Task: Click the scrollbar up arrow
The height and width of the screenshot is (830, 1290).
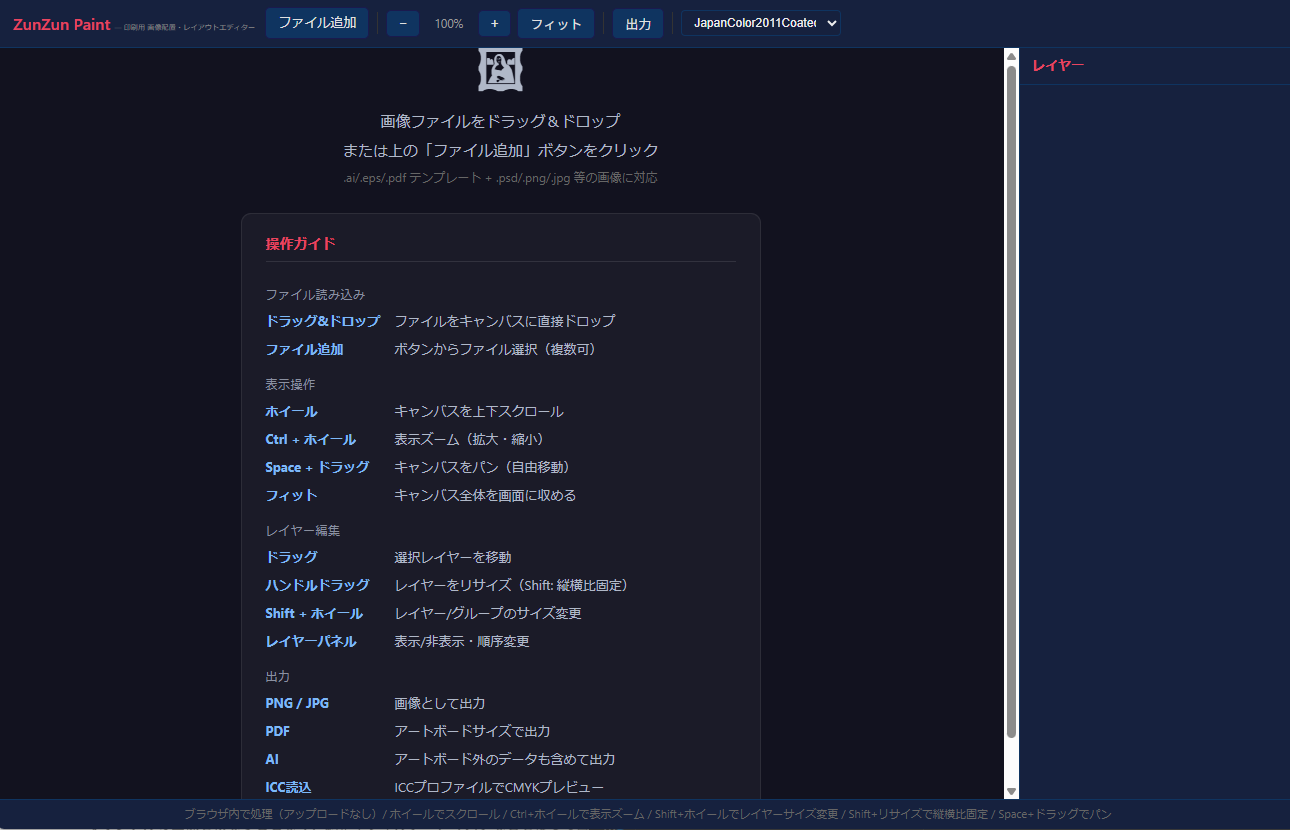Action: [x=1011, y=56]
